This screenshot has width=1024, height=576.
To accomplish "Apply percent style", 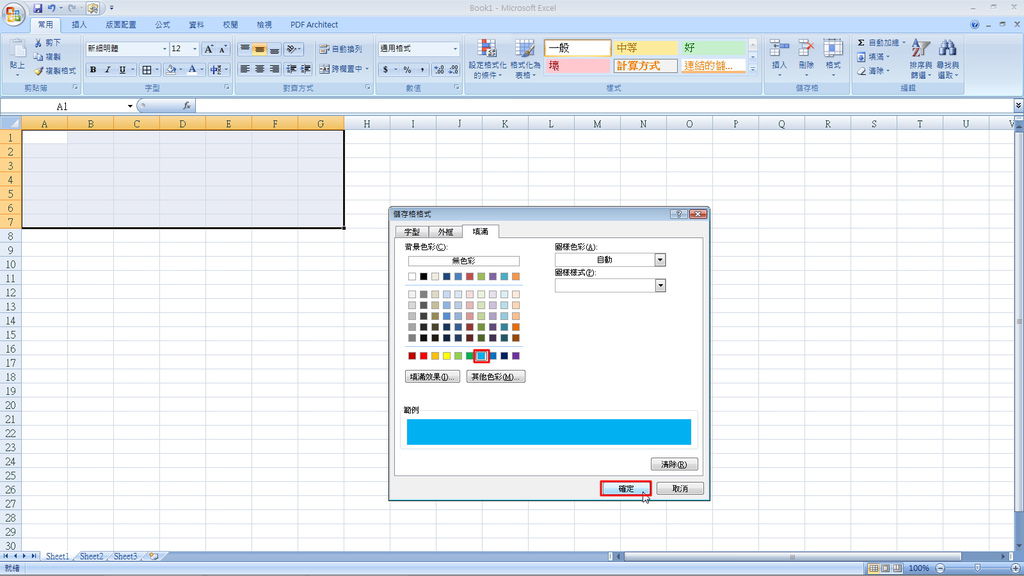I will tap(407, 70).
